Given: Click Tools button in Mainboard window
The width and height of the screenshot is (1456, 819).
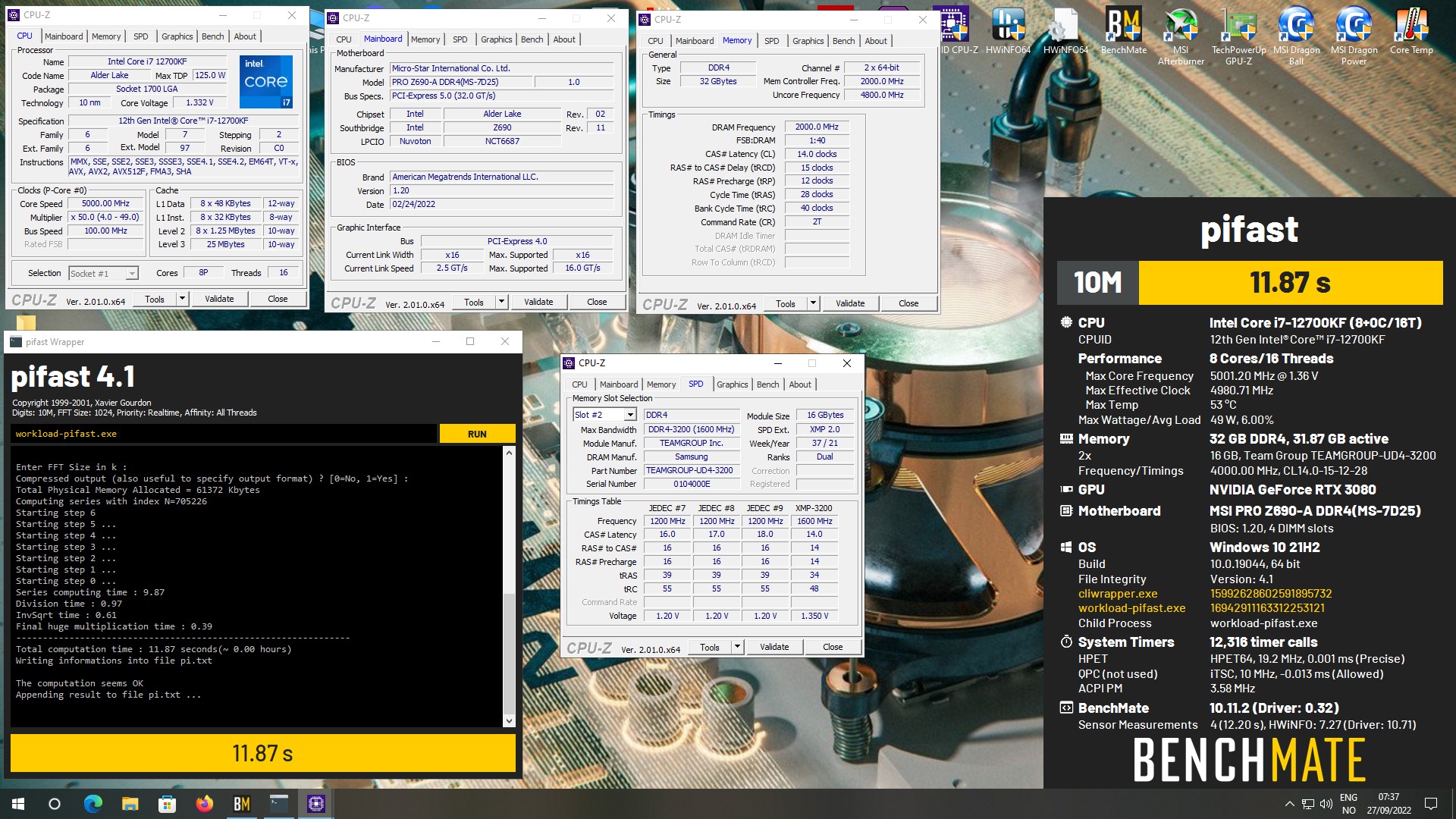Looking at the screenshot, I should [x=474, y=302].
